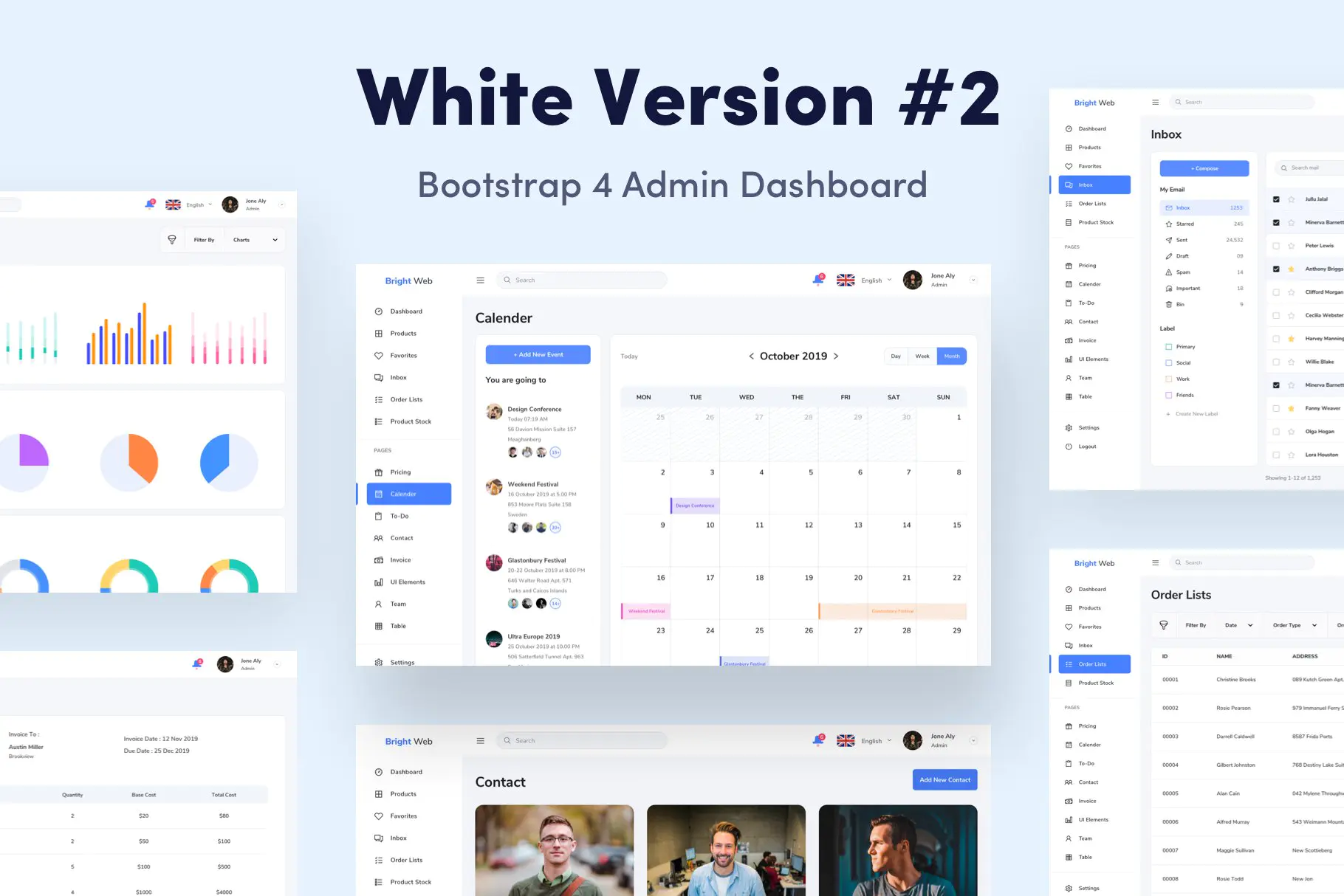Click Design Conference event on the calendar grid
Image resolution: width=1344 pixels, height=896 pixels.
click(695, 506)
